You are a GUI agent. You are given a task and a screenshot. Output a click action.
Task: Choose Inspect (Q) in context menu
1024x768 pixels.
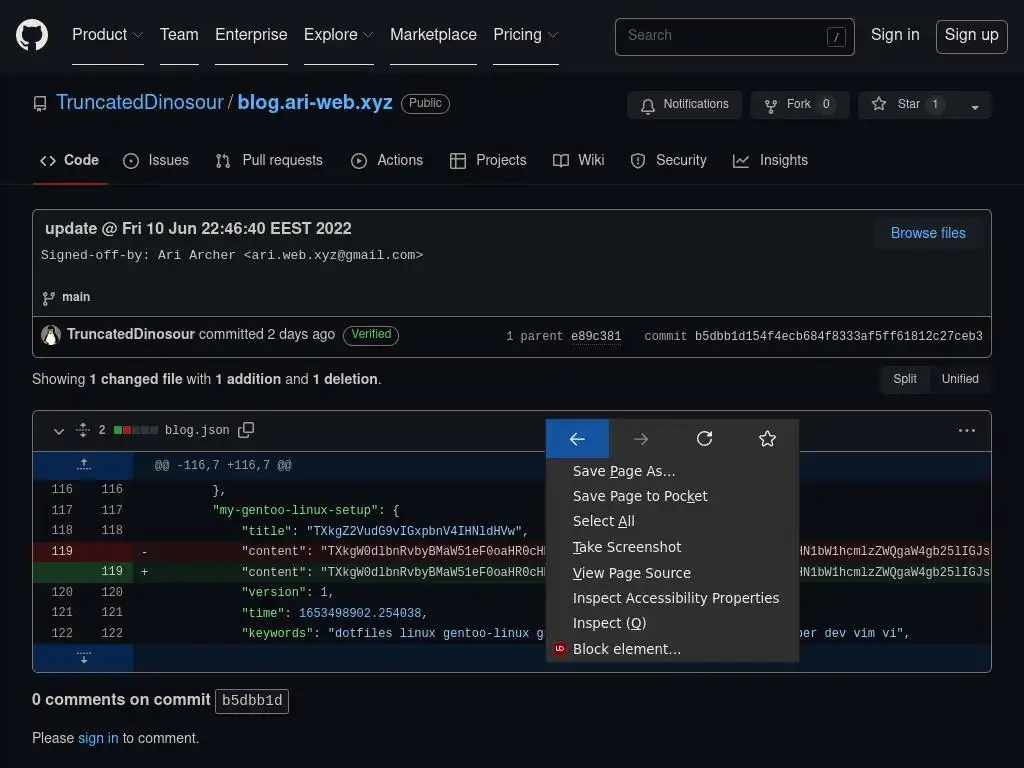pyautogui.click(x=673, y=624)
